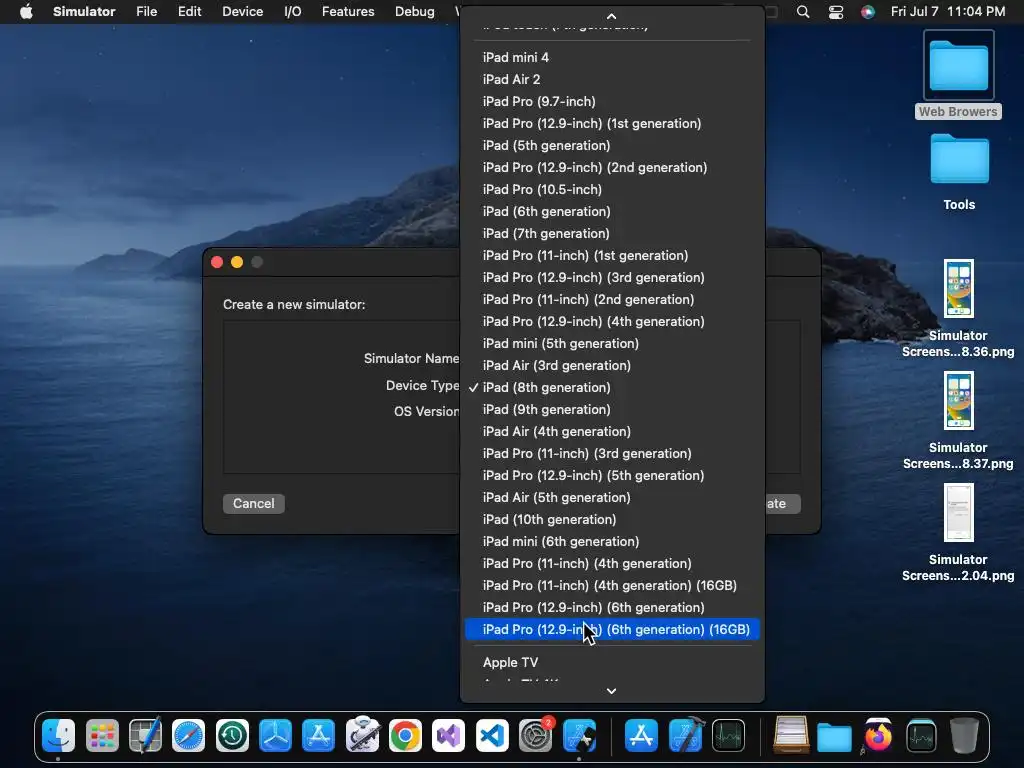Image resolution: width=1024 pixels, height=768 pixels.
Task: Pick highlighted iPad Pro 12.9-inch 6th generation 16GB
Action: 612,630
